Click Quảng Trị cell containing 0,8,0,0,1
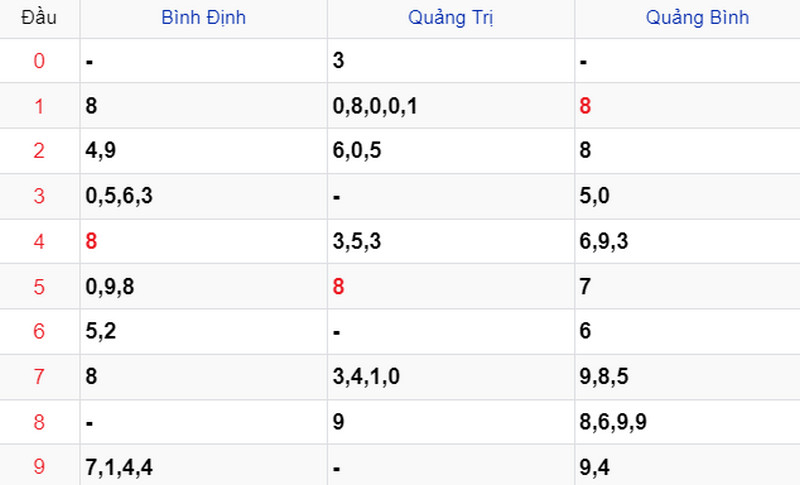Viewport: 800px width, 485px height. click(375, 106)
